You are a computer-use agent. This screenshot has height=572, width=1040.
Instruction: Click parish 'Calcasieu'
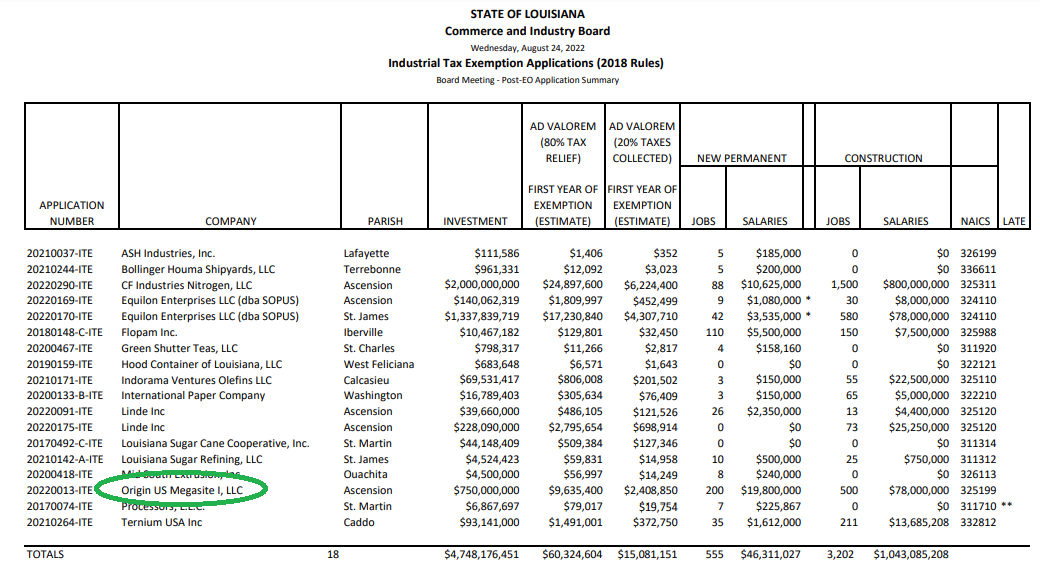pos(366,380)
